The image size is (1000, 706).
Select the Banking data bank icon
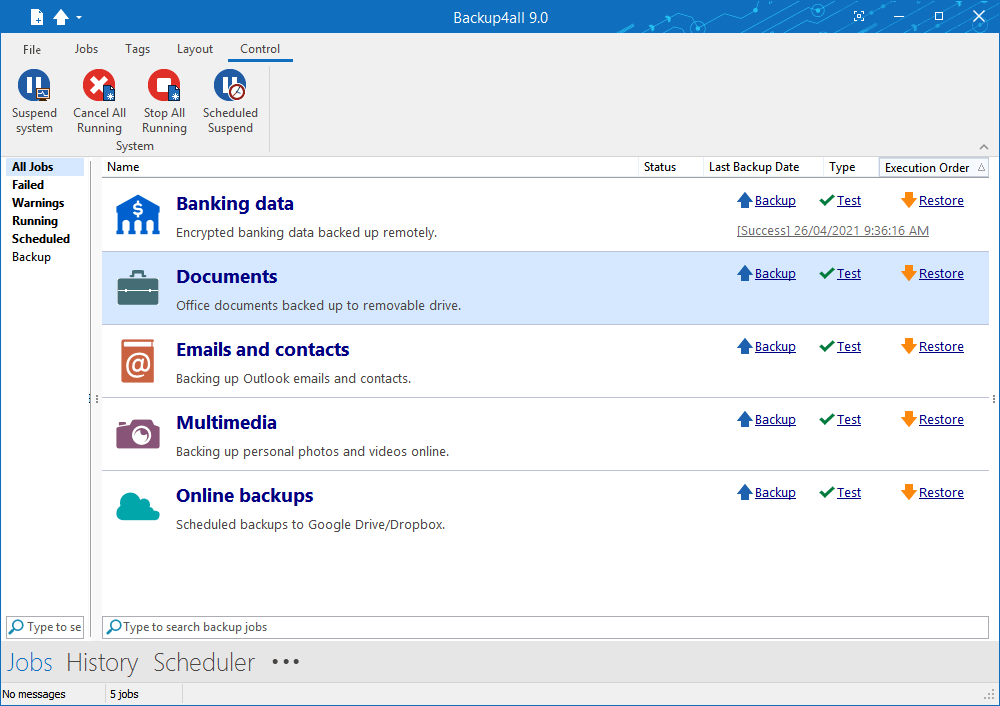[137, 215]
